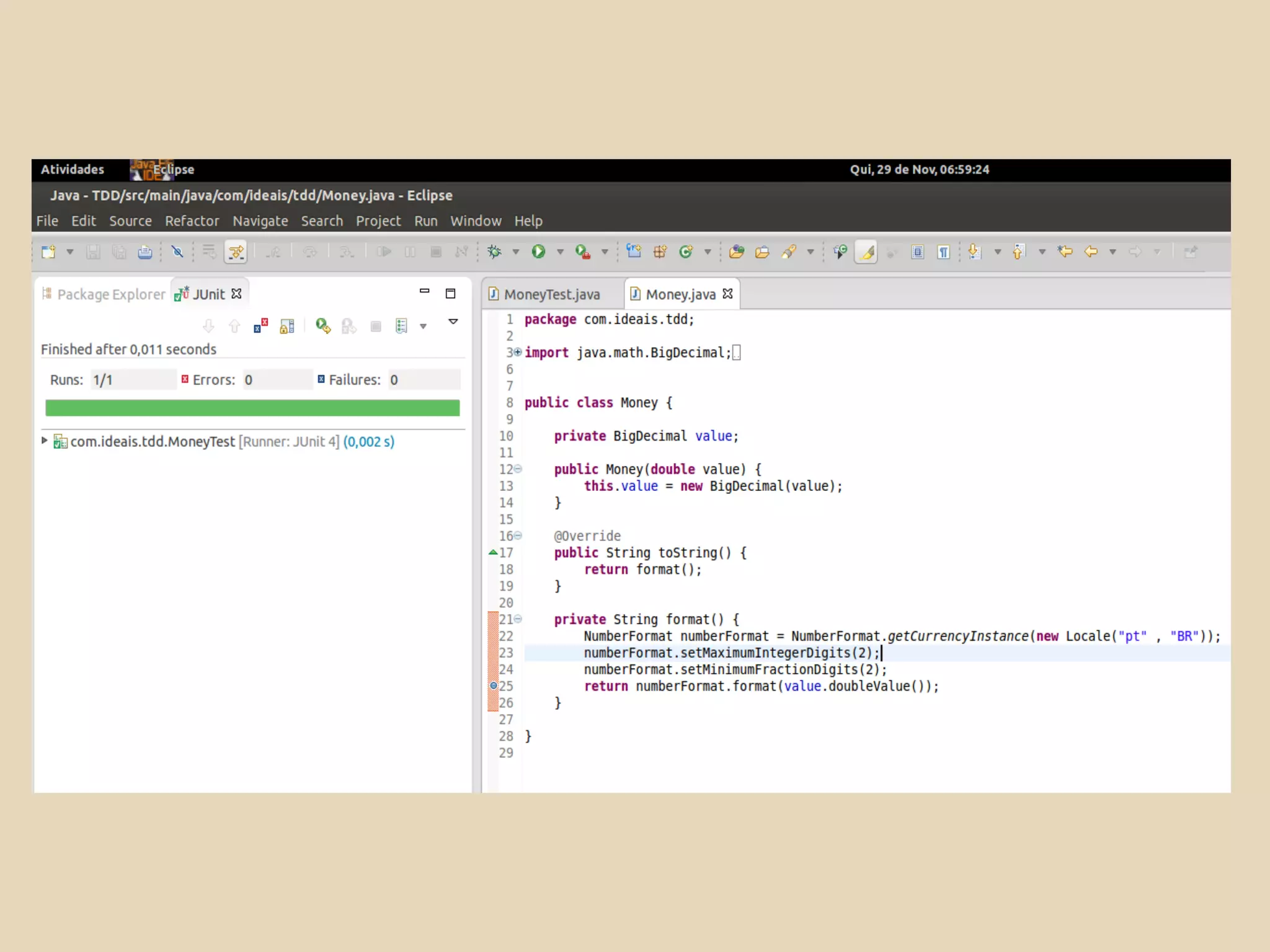Switch to MoneyTest.java editor tab
Viewport: 1270px width, 952px height.
pos(551,294)
